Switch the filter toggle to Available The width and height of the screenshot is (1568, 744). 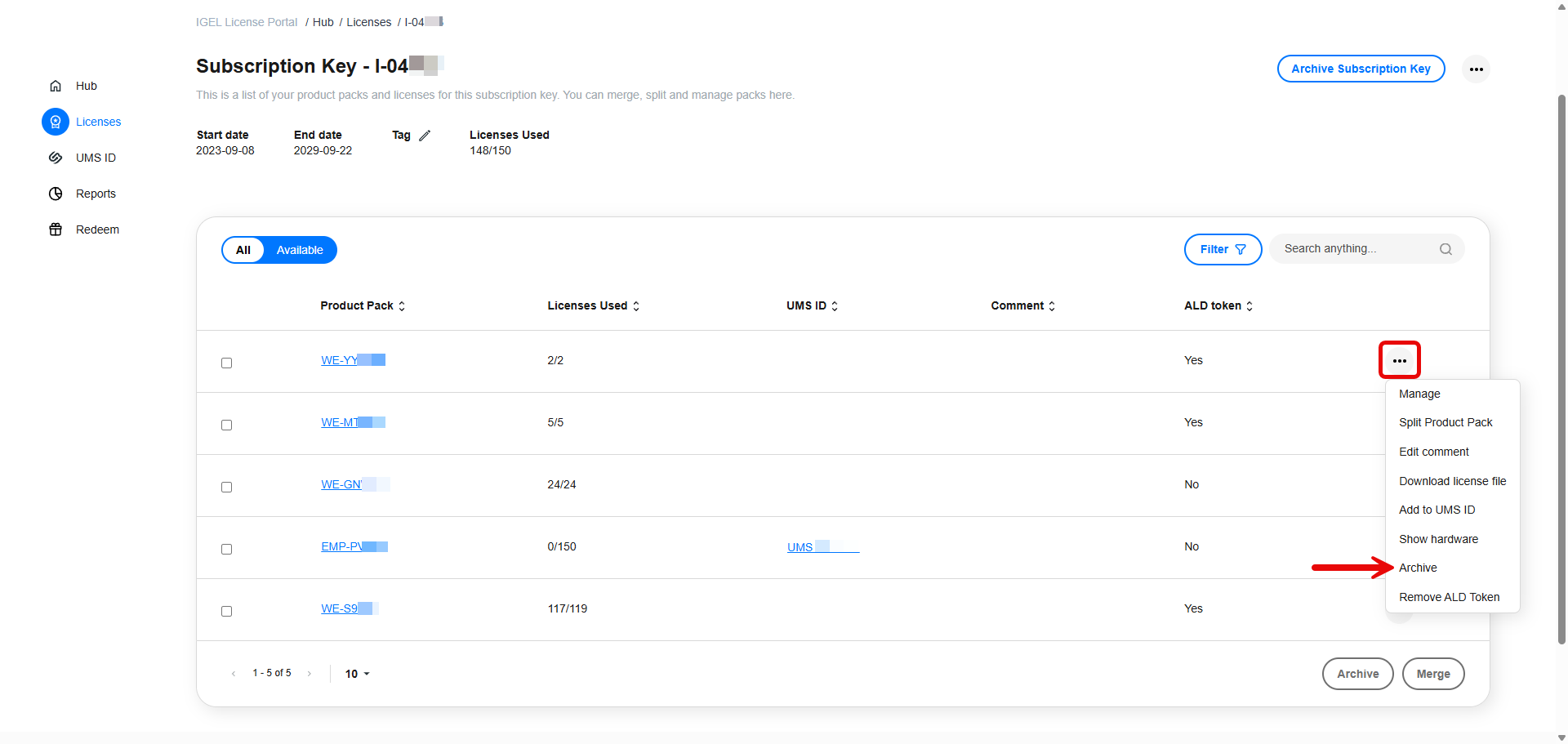pos(299,249)
